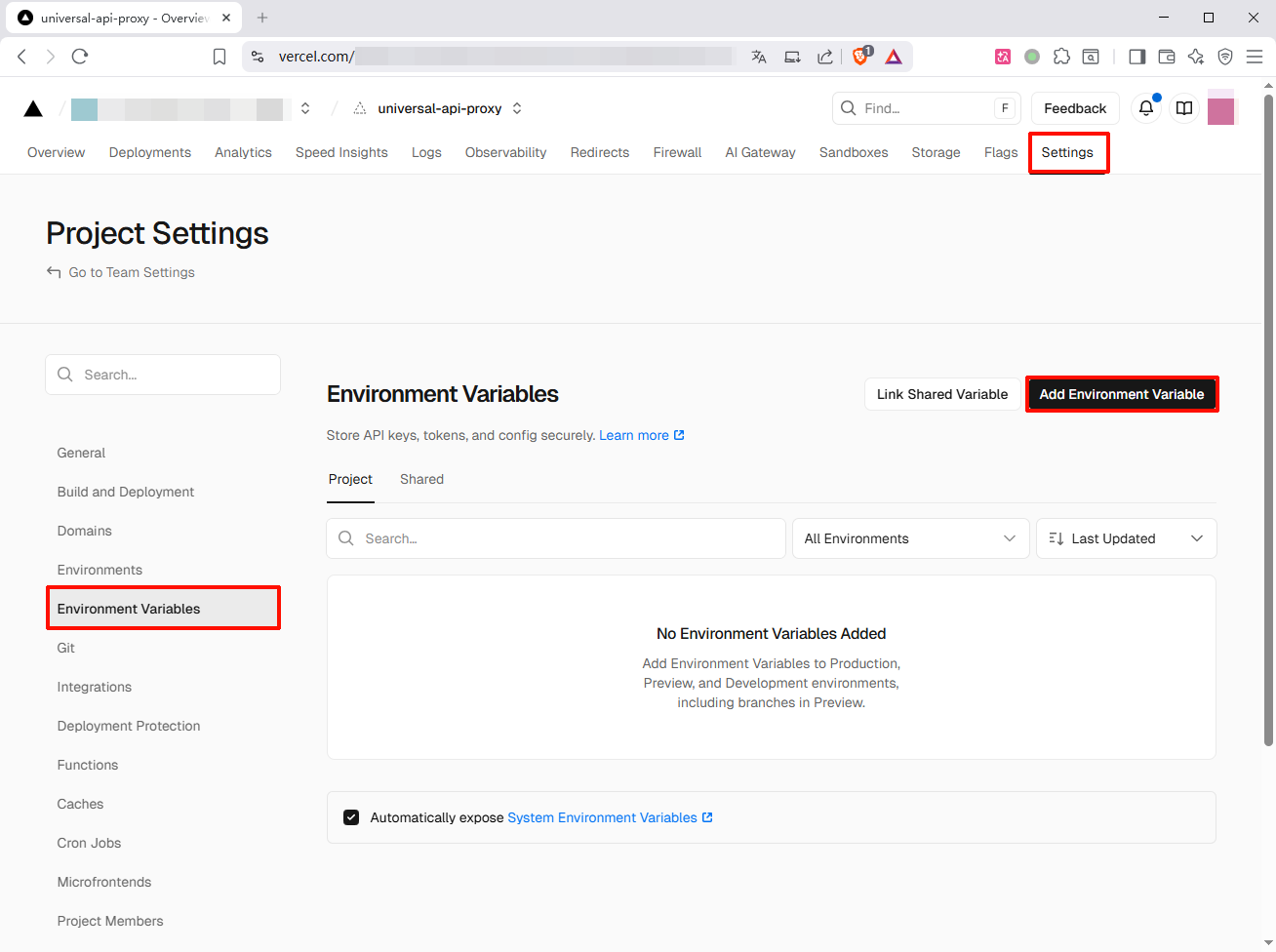Toggle the browser sidebar panel icon
The height and width of the screenshot is (952, 1276).
[1136, 57]
